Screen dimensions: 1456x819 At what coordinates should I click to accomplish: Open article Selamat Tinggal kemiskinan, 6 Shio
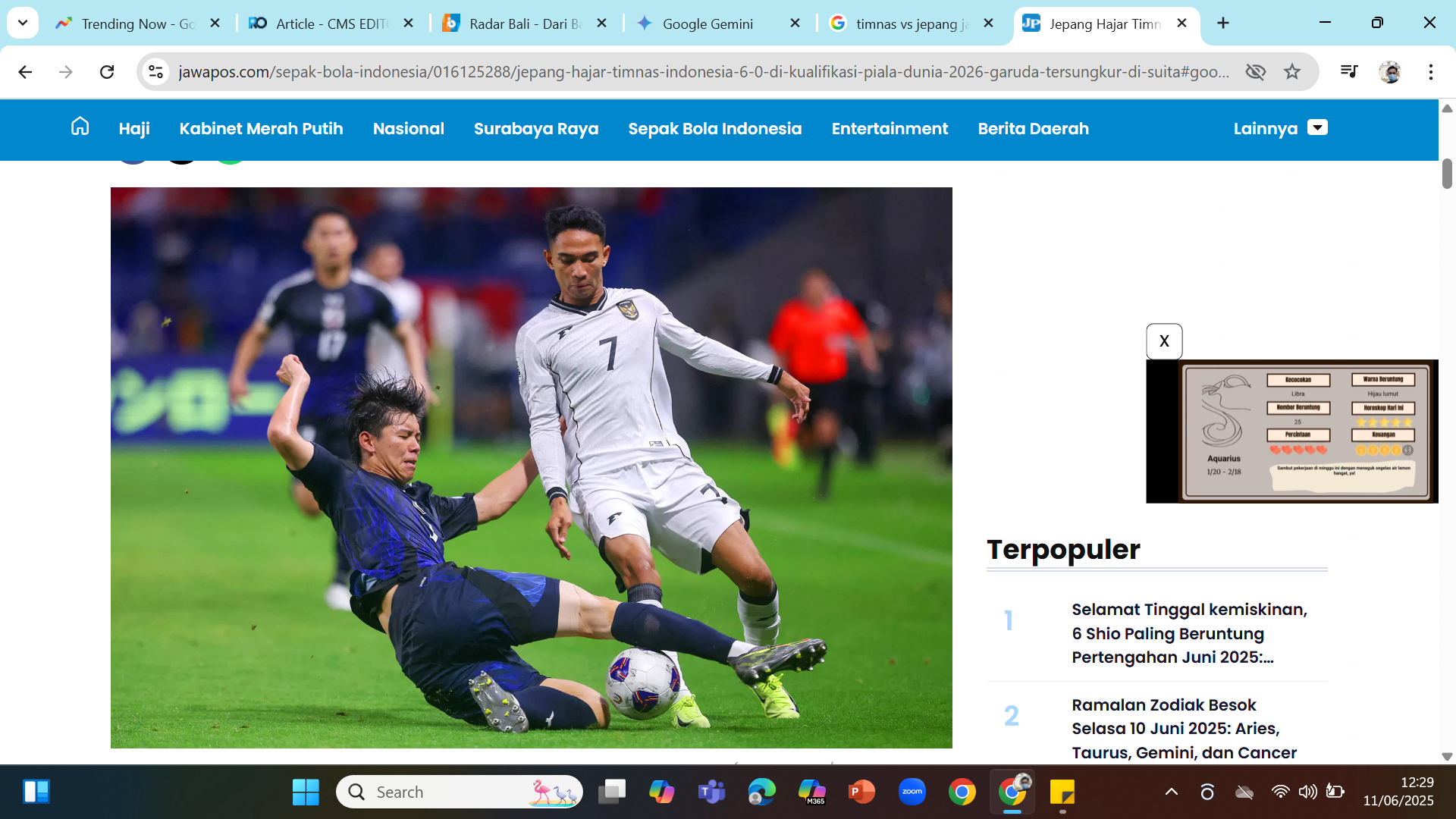(1189, 633)
